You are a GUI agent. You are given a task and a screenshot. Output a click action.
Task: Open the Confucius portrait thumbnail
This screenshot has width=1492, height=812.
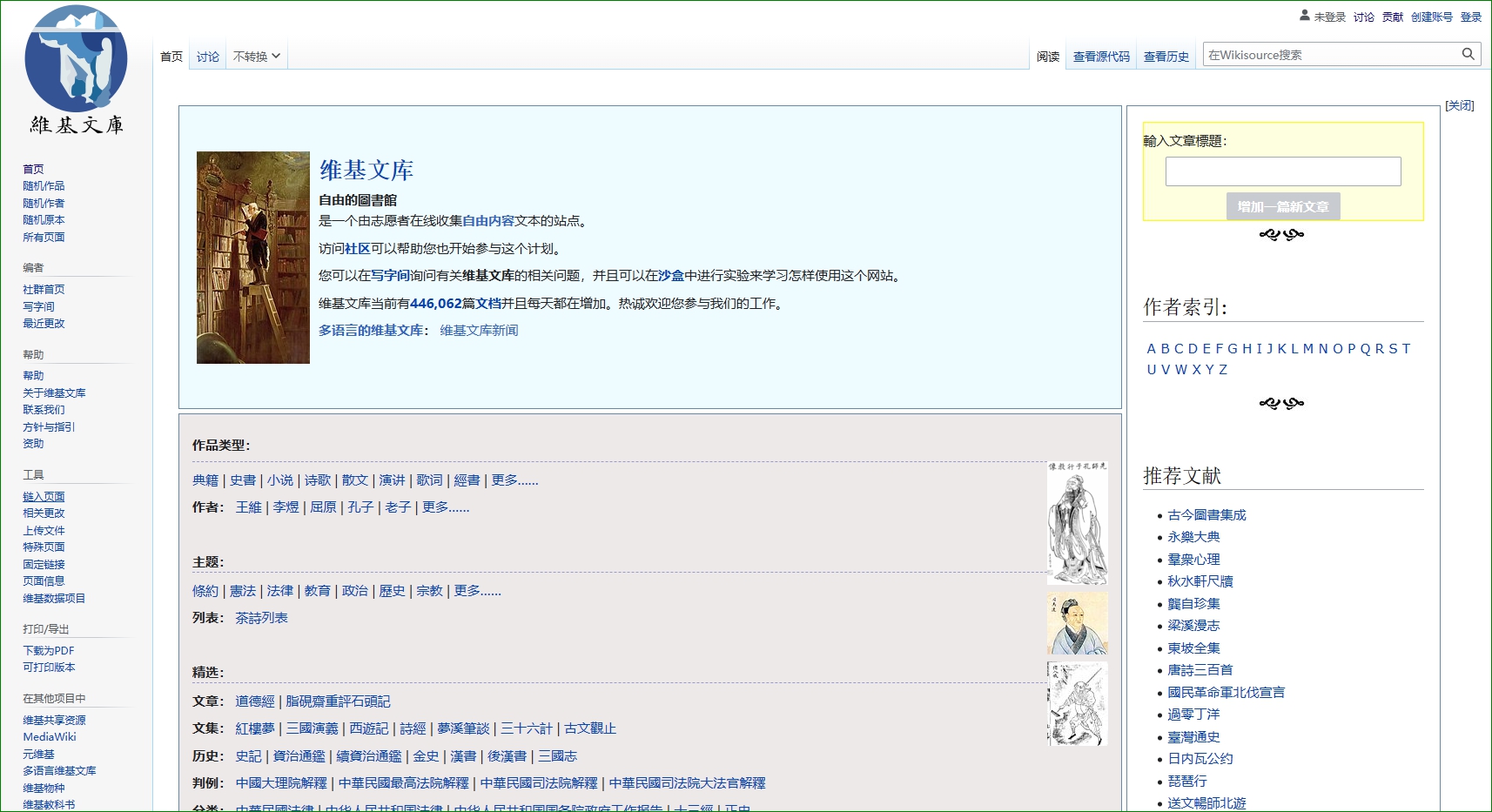[x=1078, y=524]
